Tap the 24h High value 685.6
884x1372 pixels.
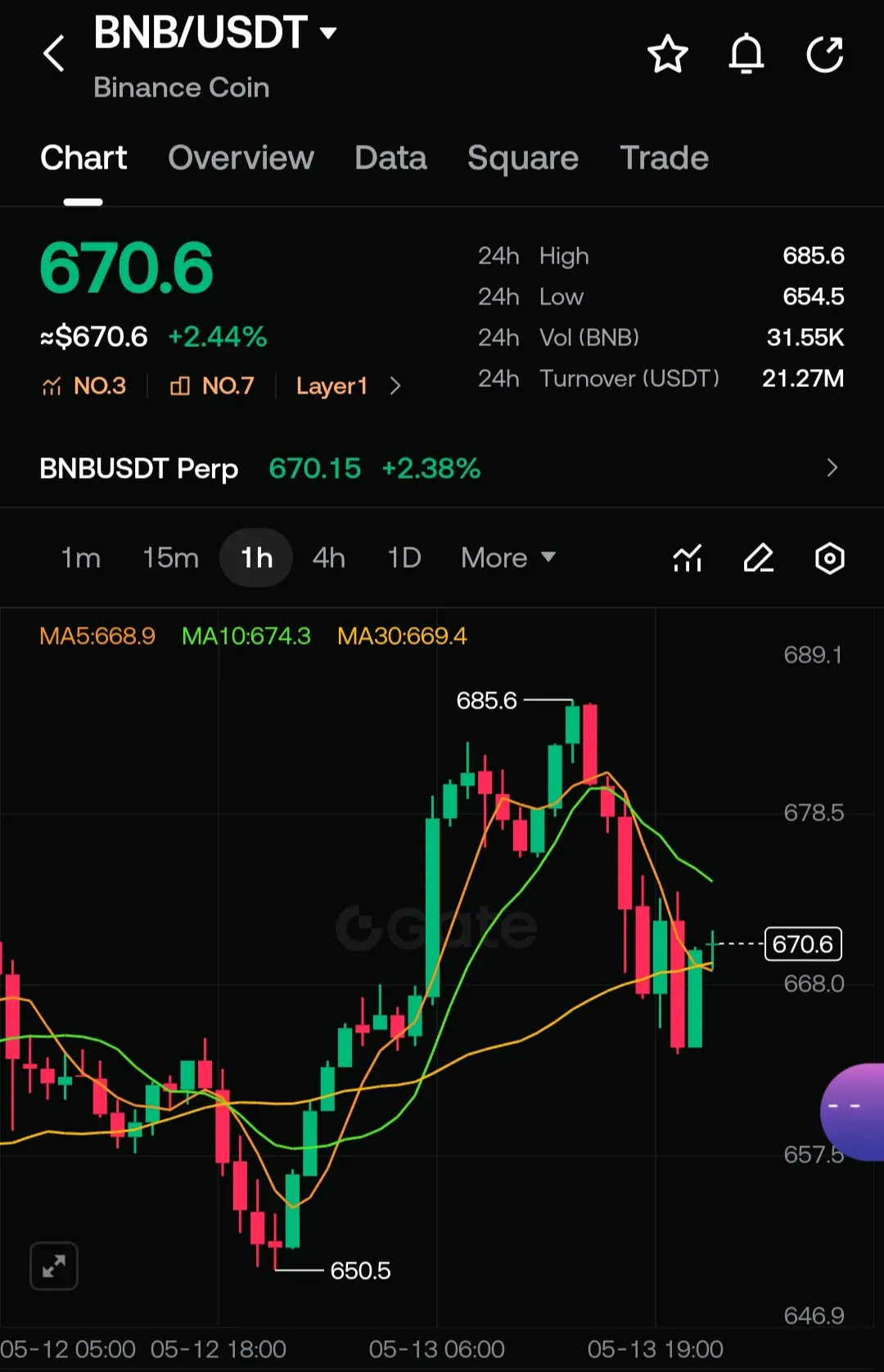[814, 255]
